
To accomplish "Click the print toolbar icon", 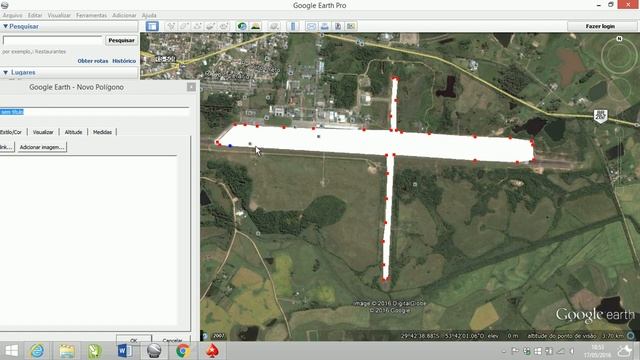I will pos(324,26).
